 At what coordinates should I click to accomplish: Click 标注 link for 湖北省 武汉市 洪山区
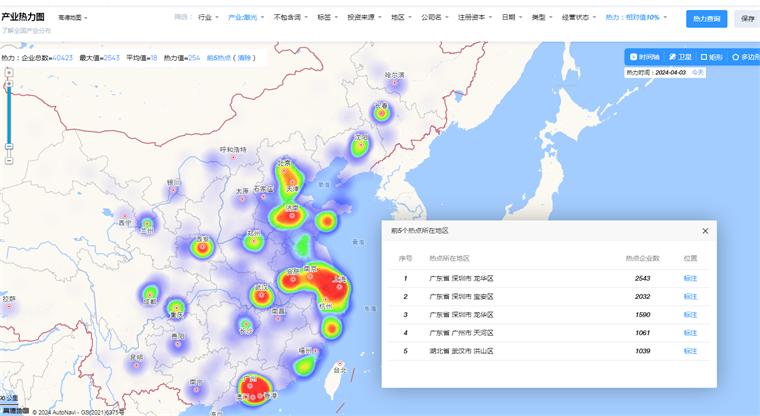click(690, 351)
